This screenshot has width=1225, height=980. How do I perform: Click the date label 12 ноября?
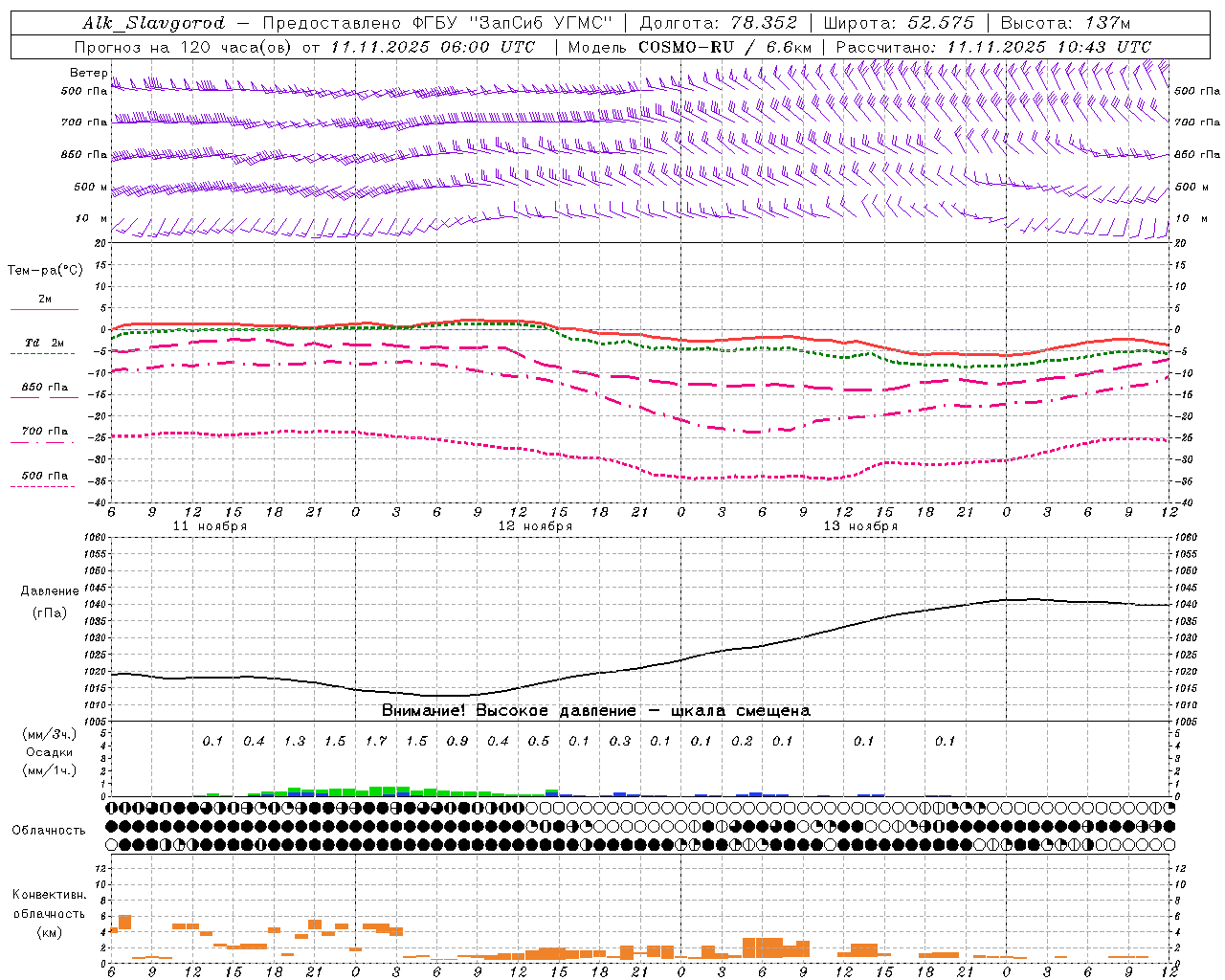pos(535,526)
